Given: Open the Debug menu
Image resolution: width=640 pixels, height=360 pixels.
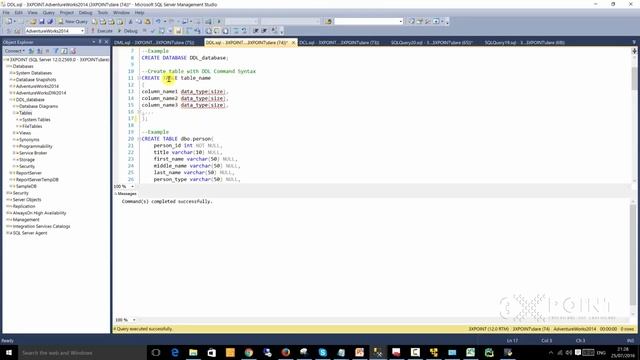Looking at the screenshot, I should click(85, 13).
